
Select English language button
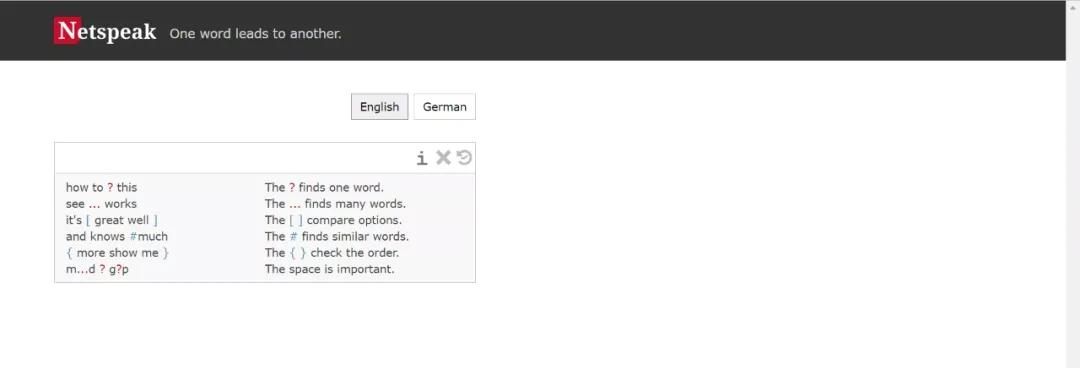point(380,107)
